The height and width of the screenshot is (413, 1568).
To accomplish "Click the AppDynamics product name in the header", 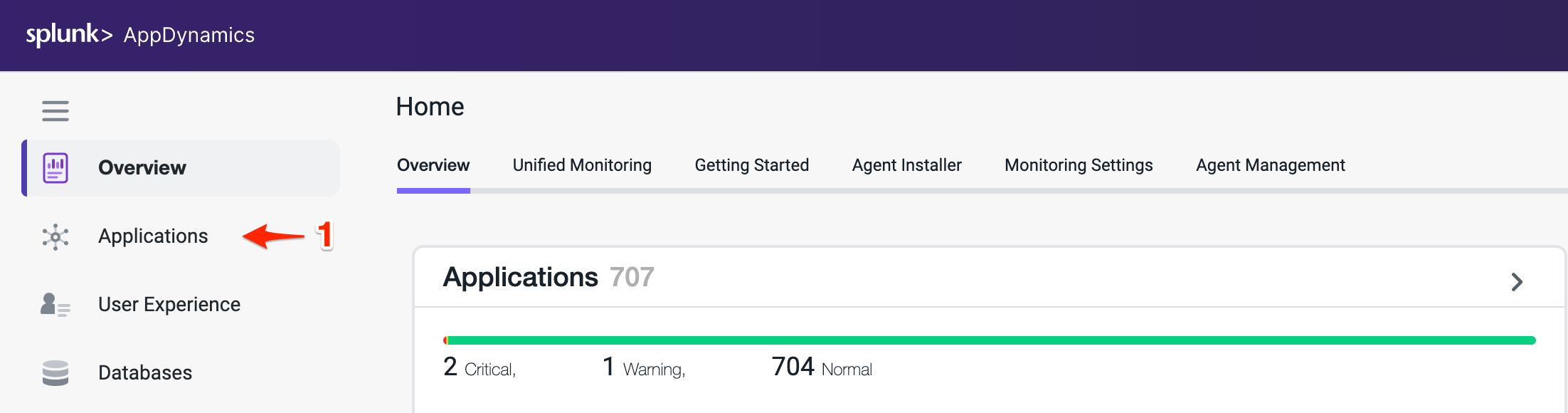I will pos(189,35).
